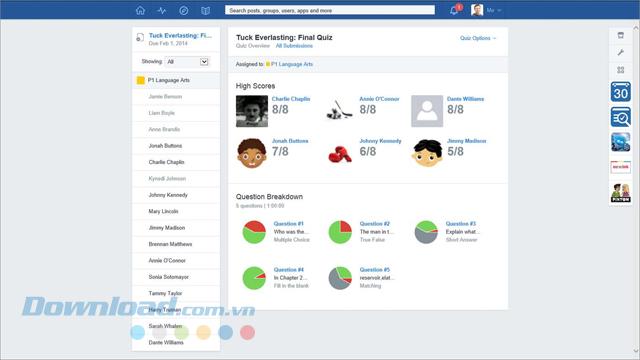
Task: Open Johnny Kennedy high score link
Action: (380, 141)
